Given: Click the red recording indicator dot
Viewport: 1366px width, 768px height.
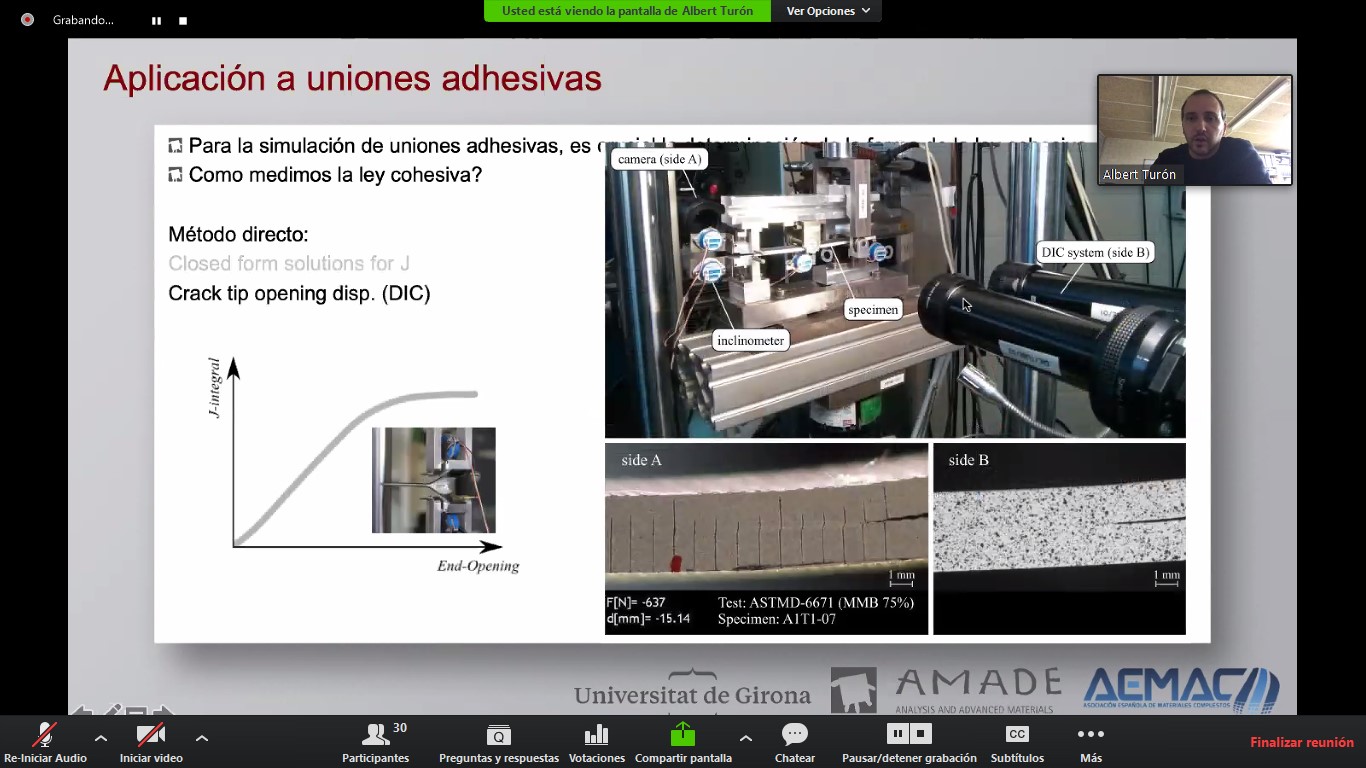Looking at the screenshot, I should [x=28, y=20].
